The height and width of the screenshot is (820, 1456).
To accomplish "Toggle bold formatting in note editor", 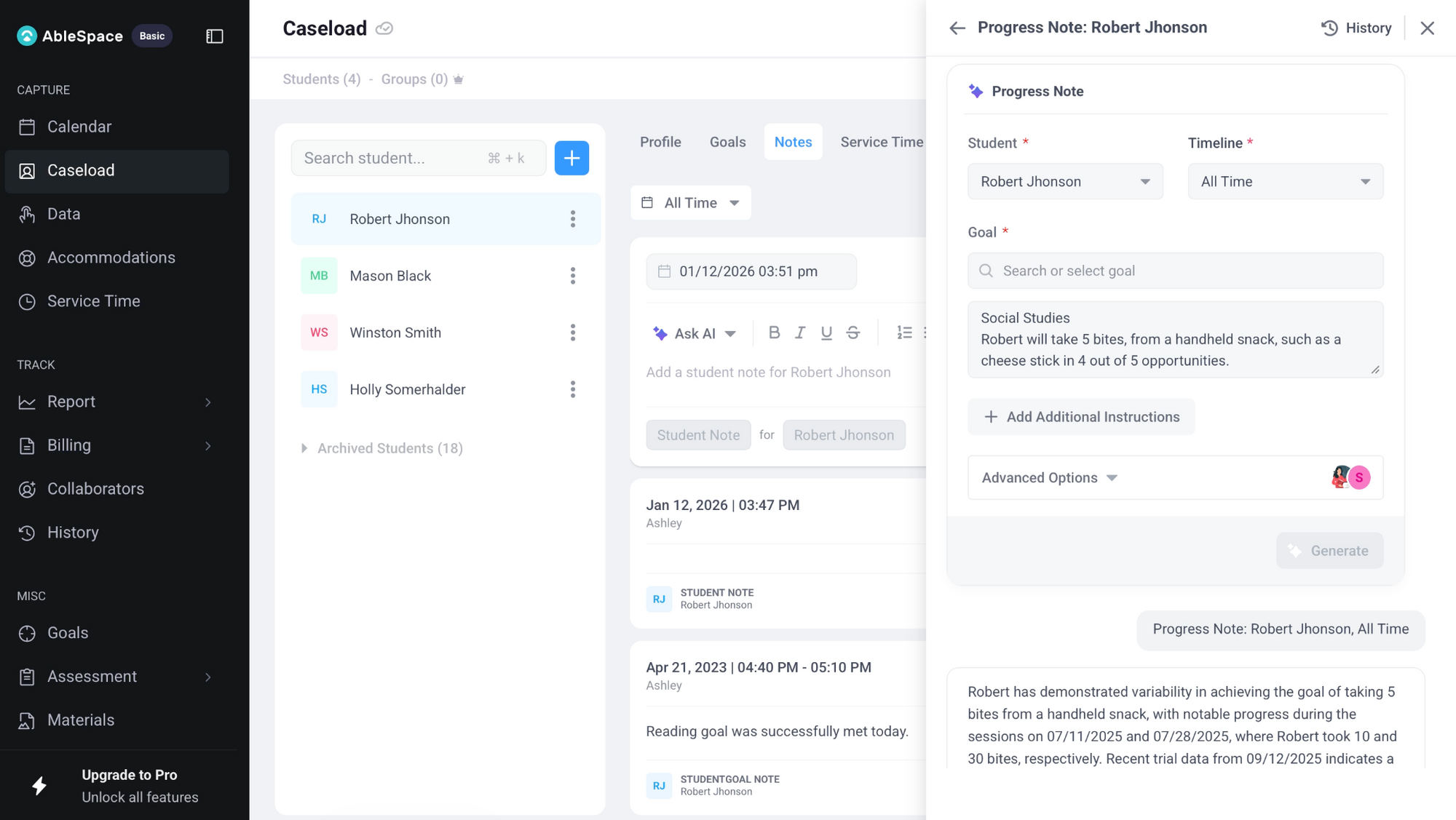I will coord(774,333).
